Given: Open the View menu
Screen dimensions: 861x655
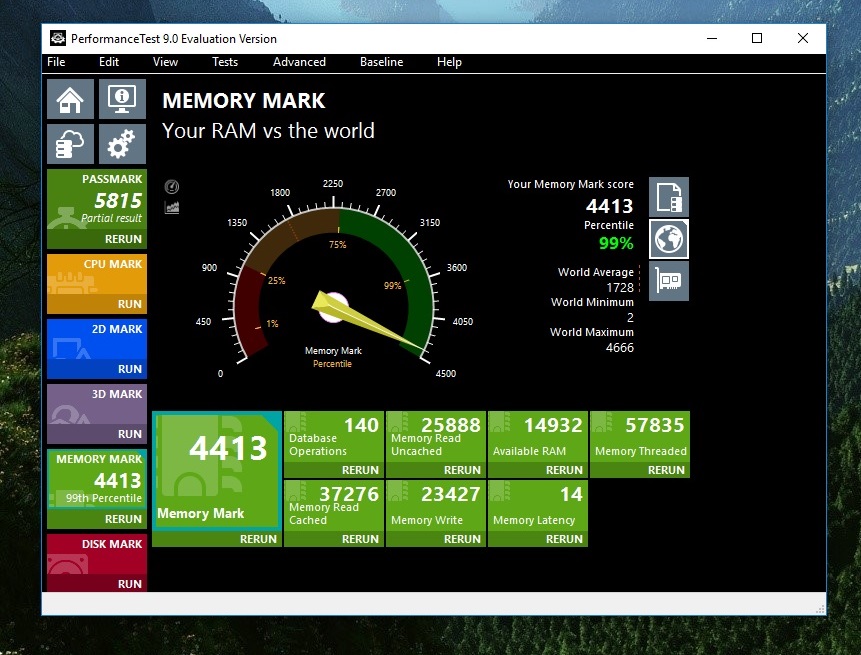Looking at the screenshot, I should tap(165, 62).
